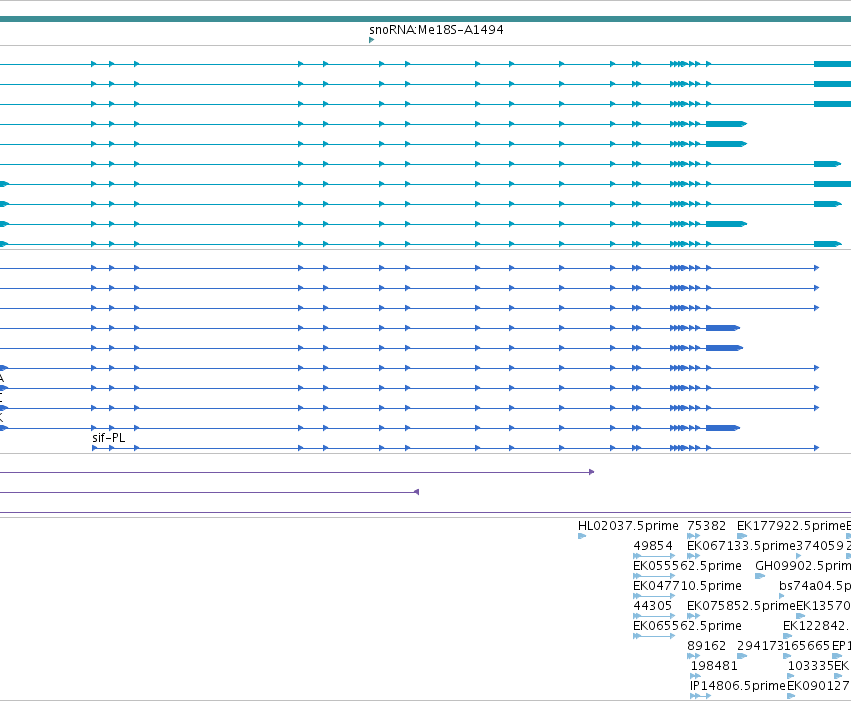851x701 pixels.
Task: Click the 44305 EST feature
Action: [x=654, y=616]
